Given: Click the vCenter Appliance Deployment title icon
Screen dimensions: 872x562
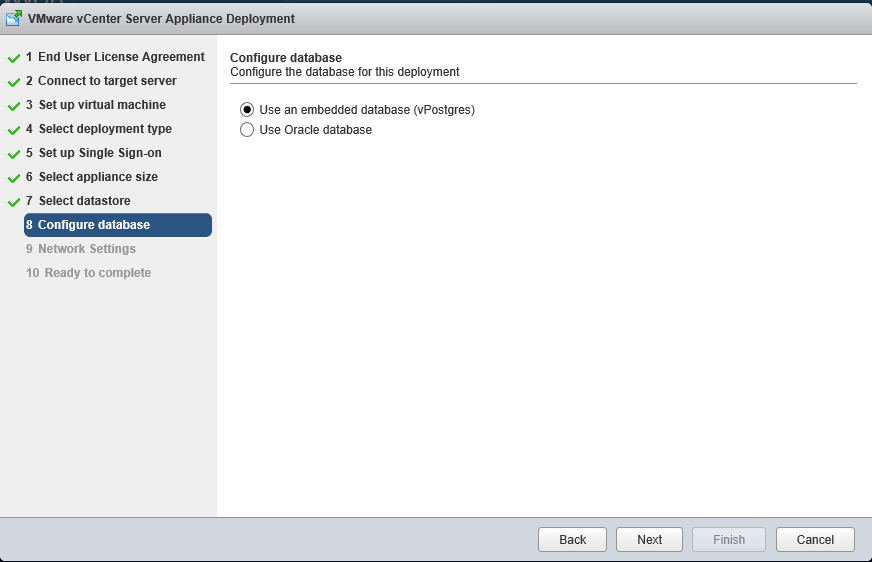Looking at the screenshot, I should click(x=14, y=18).
